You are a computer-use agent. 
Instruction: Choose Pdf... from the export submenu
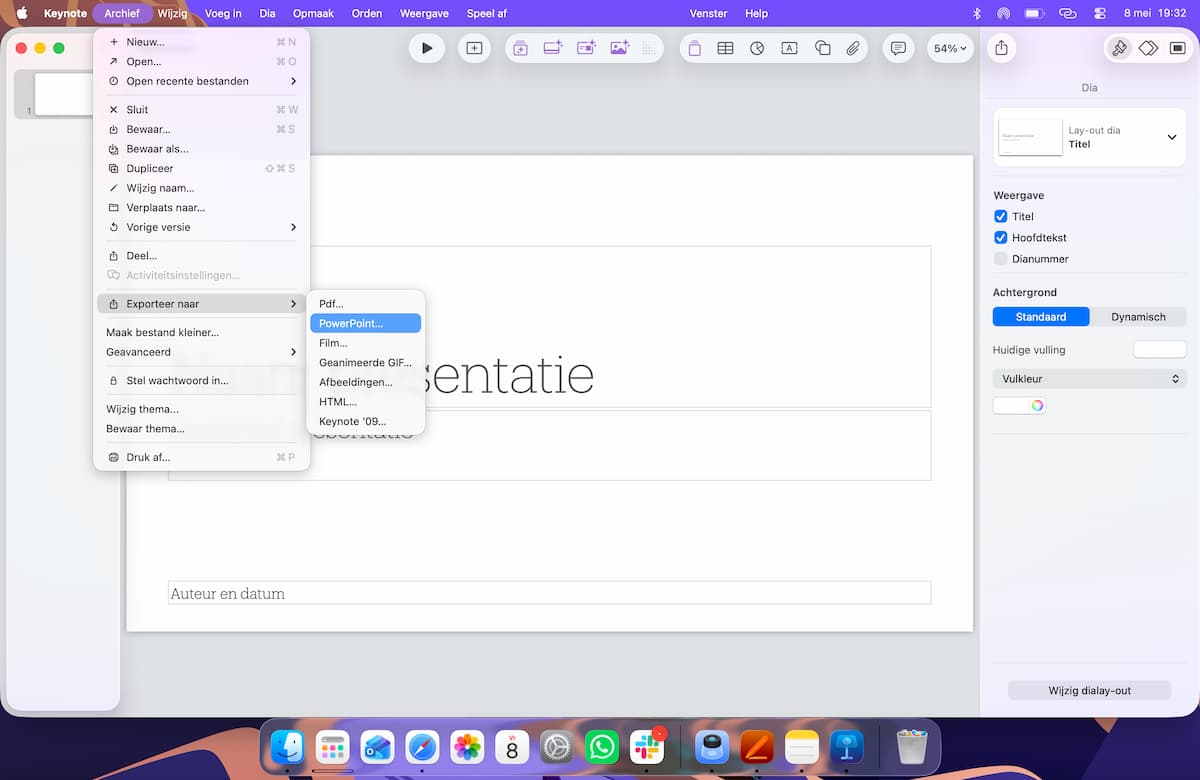pyautogui.click(x=366, y=304)
